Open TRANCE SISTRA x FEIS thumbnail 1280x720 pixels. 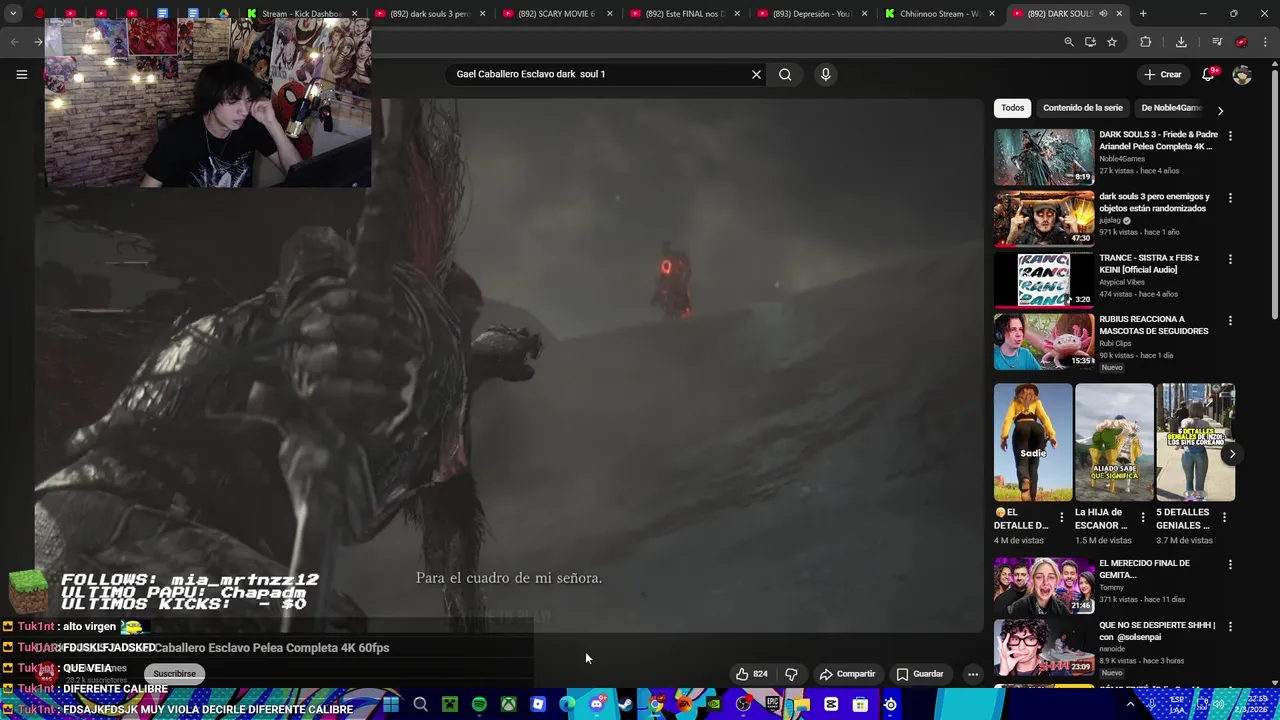click(x=1044, y=279)
